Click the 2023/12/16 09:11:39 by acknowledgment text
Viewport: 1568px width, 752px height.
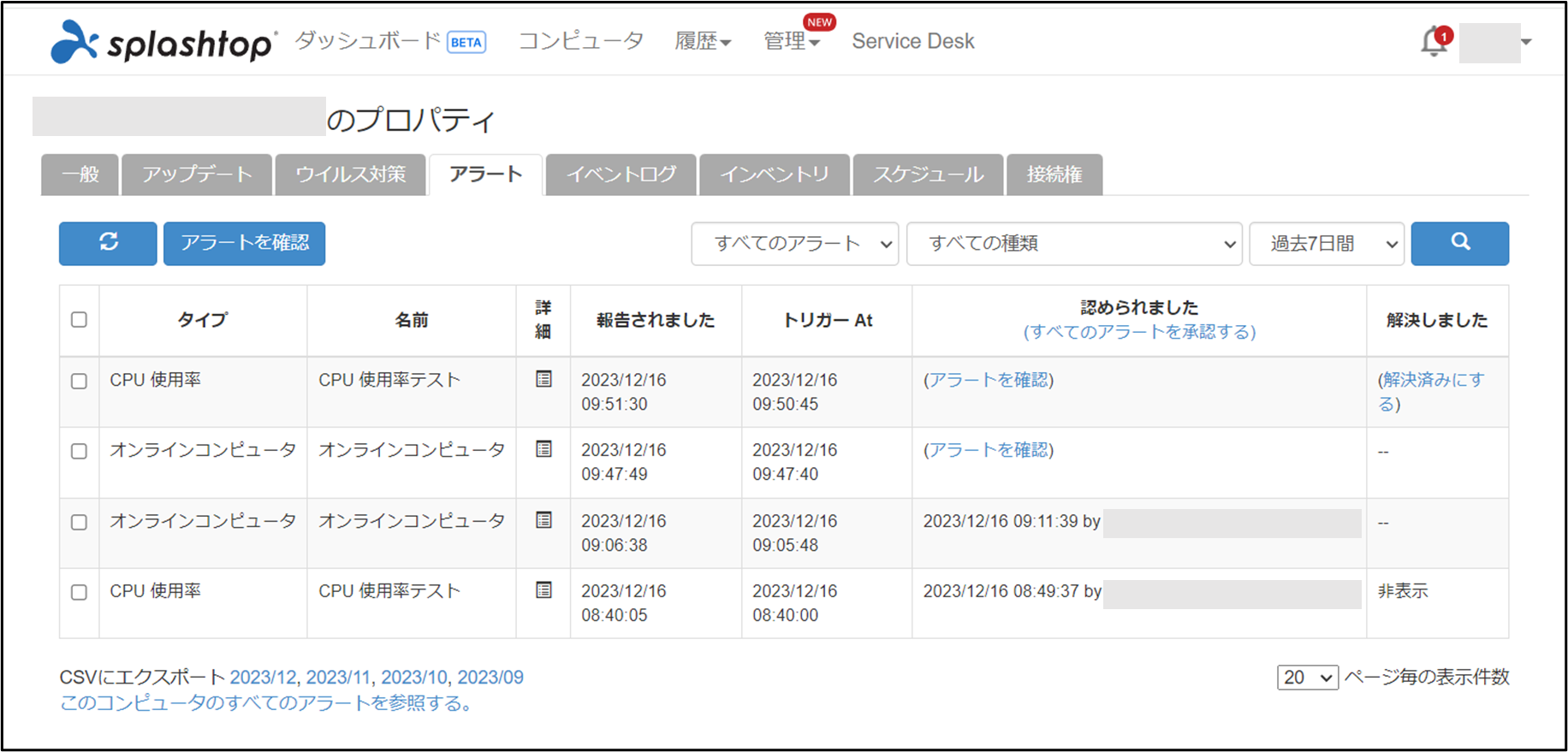1012,521
